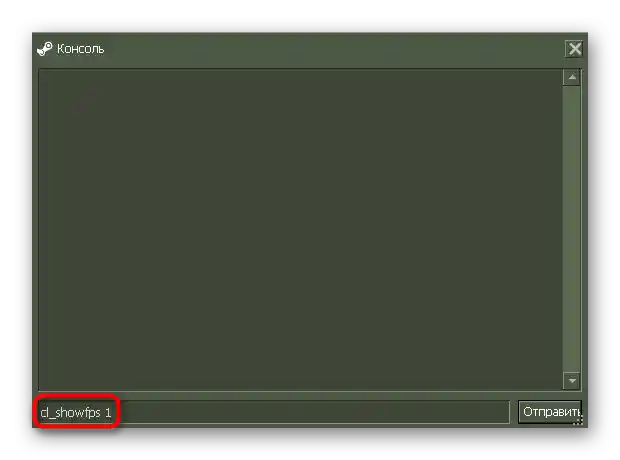Click the bottom edge of the output area
Viewport: 620px width, 460px height.
(301, 390)
